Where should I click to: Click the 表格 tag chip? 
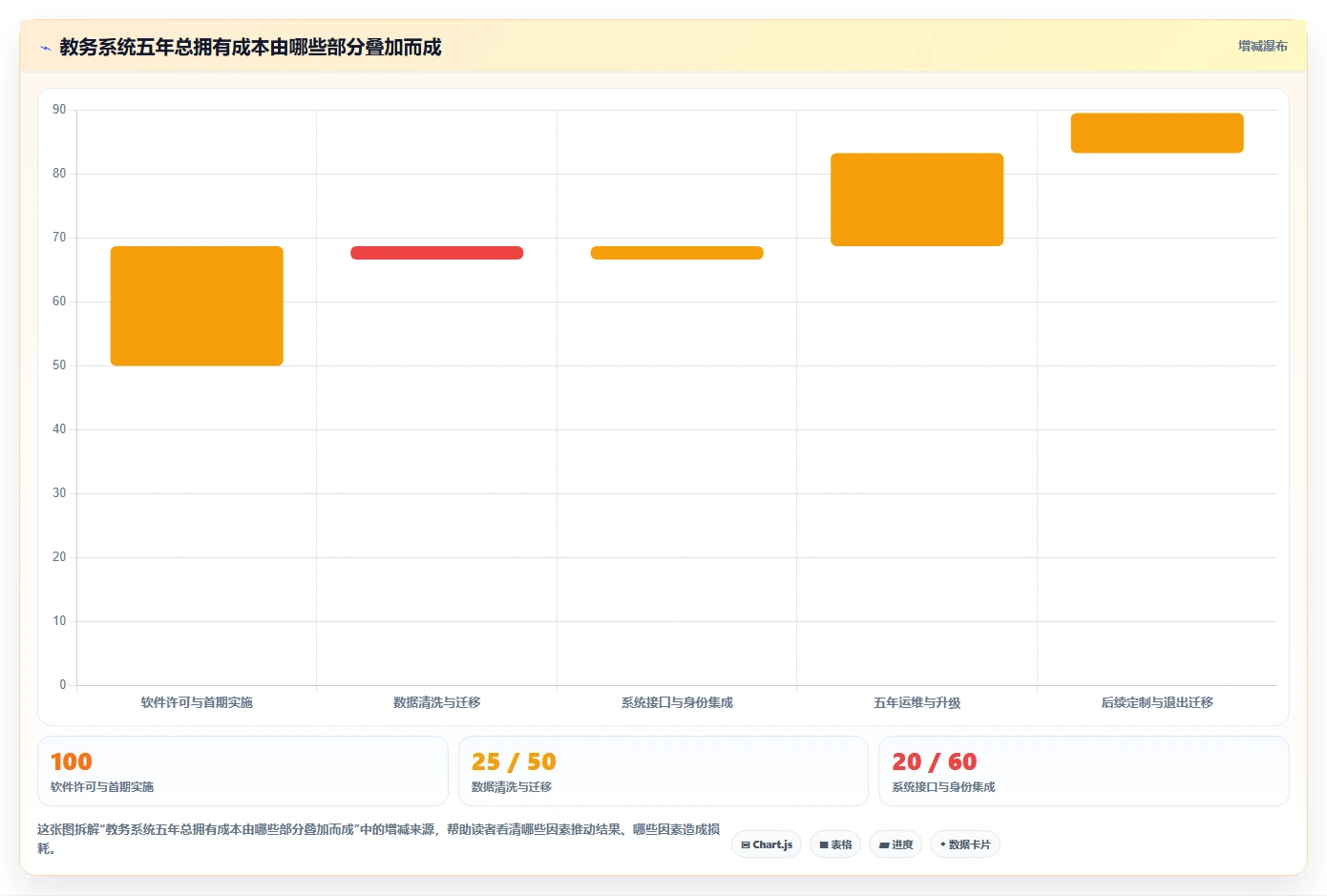pos(835,844)
